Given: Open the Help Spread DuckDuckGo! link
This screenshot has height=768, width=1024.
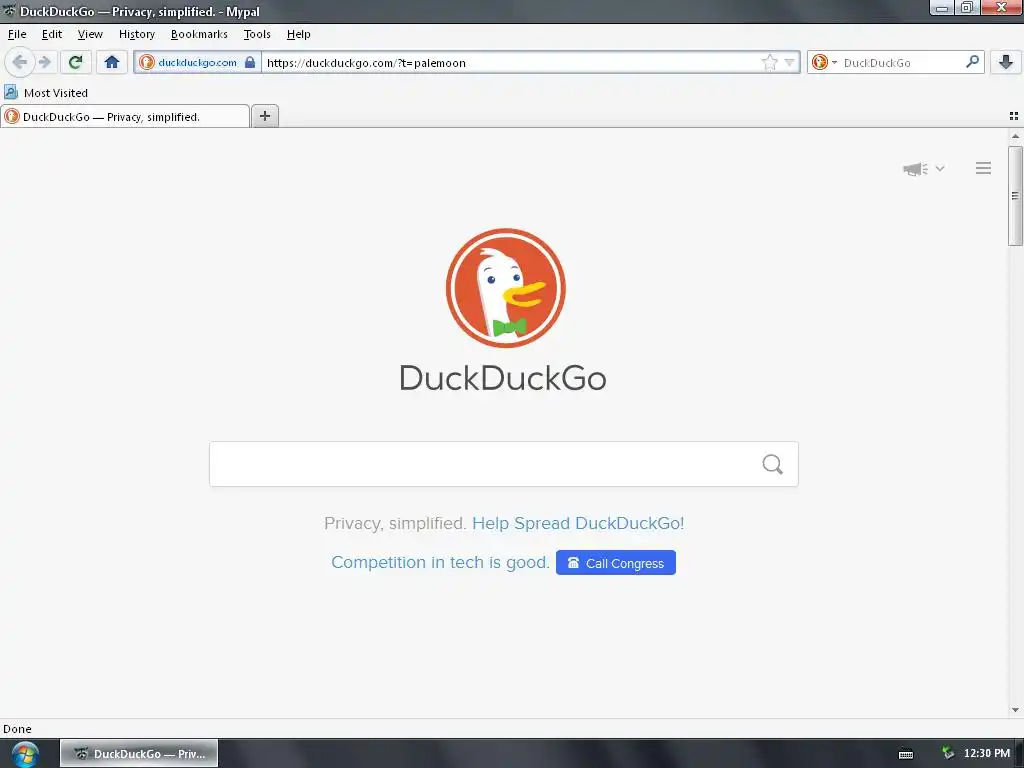Looking at the screenshot, I should click(578, 523).
